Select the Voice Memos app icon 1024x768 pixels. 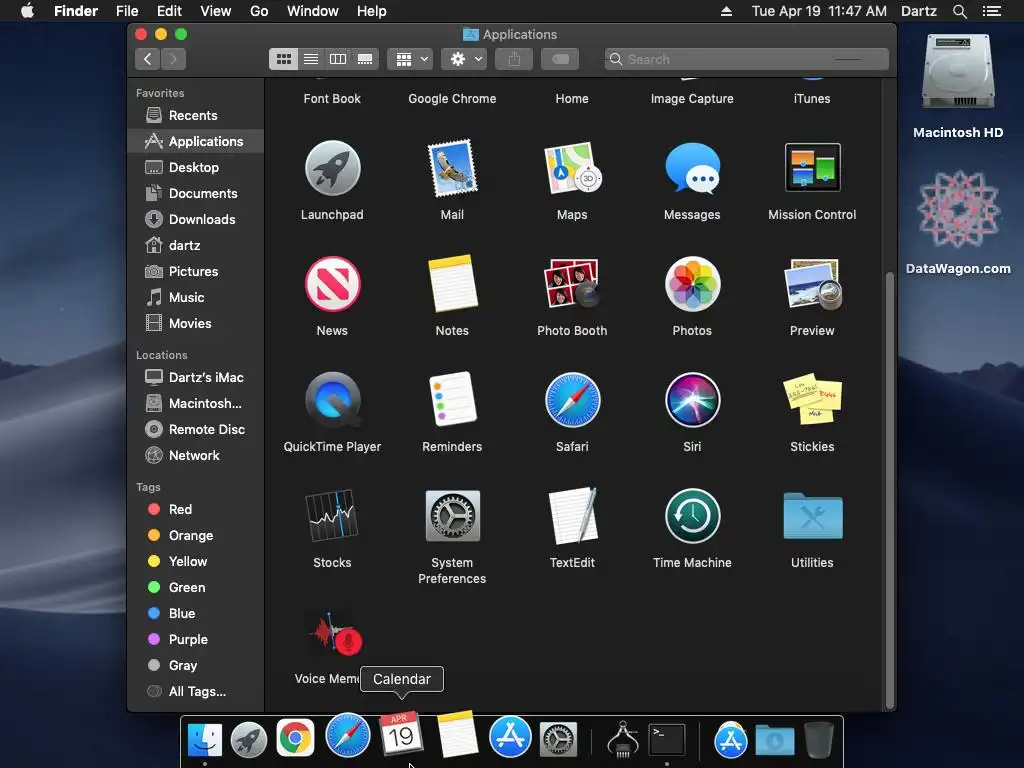pos(334,633)
